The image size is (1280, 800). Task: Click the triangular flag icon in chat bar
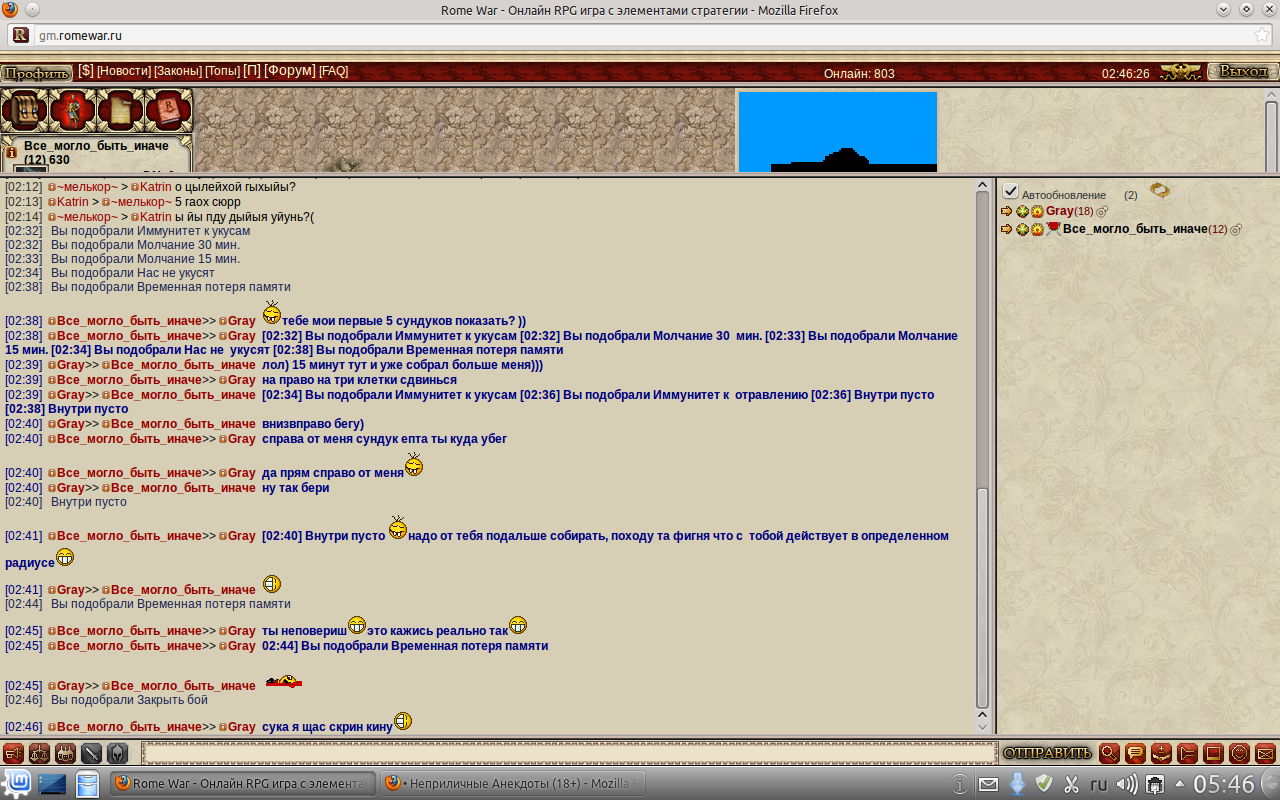[1187, 753]
